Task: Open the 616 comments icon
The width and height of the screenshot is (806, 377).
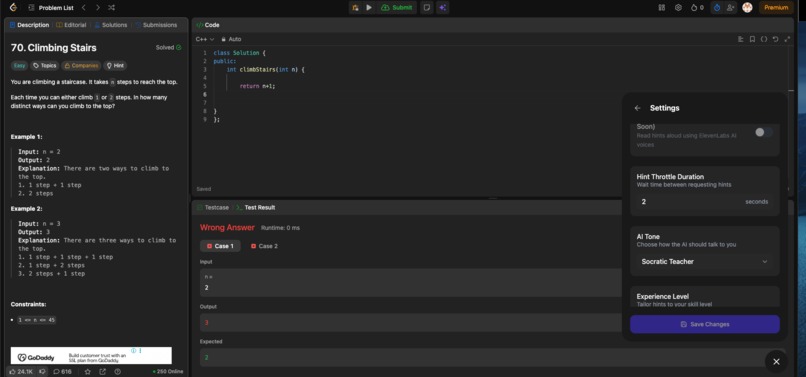Action: tap(62, 371)
